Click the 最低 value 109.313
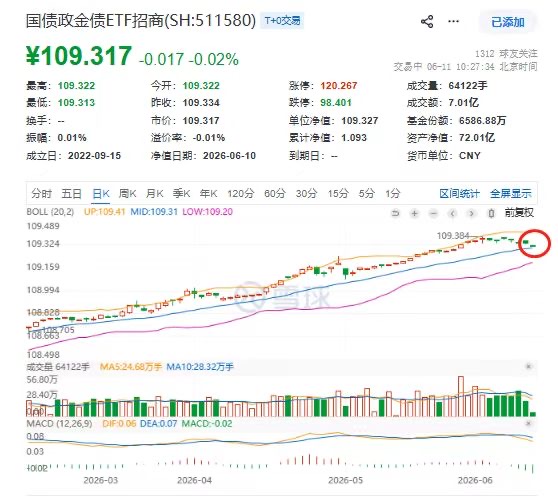The height and width of the screenshot is (496, 558). pos(77,102)
